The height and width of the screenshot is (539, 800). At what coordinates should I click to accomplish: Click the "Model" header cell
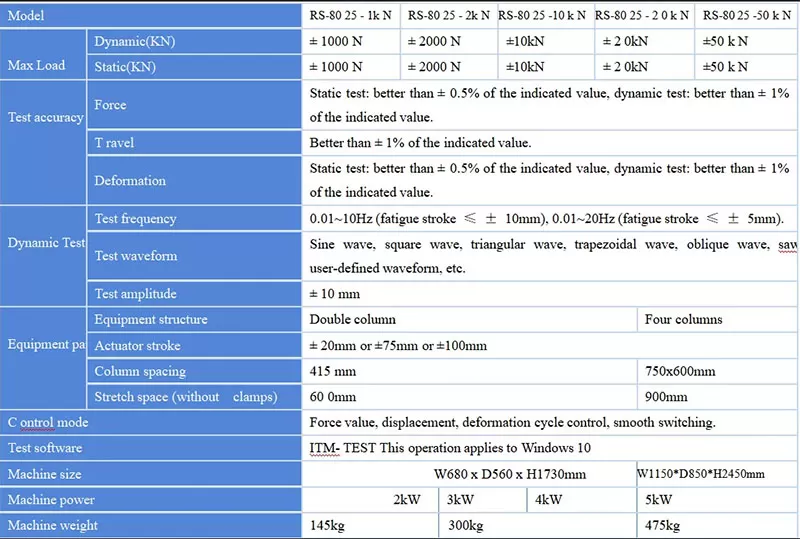151,15
